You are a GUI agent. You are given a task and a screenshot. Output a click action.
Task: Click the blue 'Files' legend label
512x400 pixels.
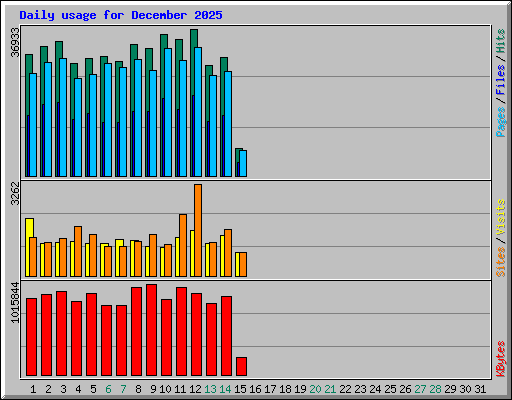[501, 80]
